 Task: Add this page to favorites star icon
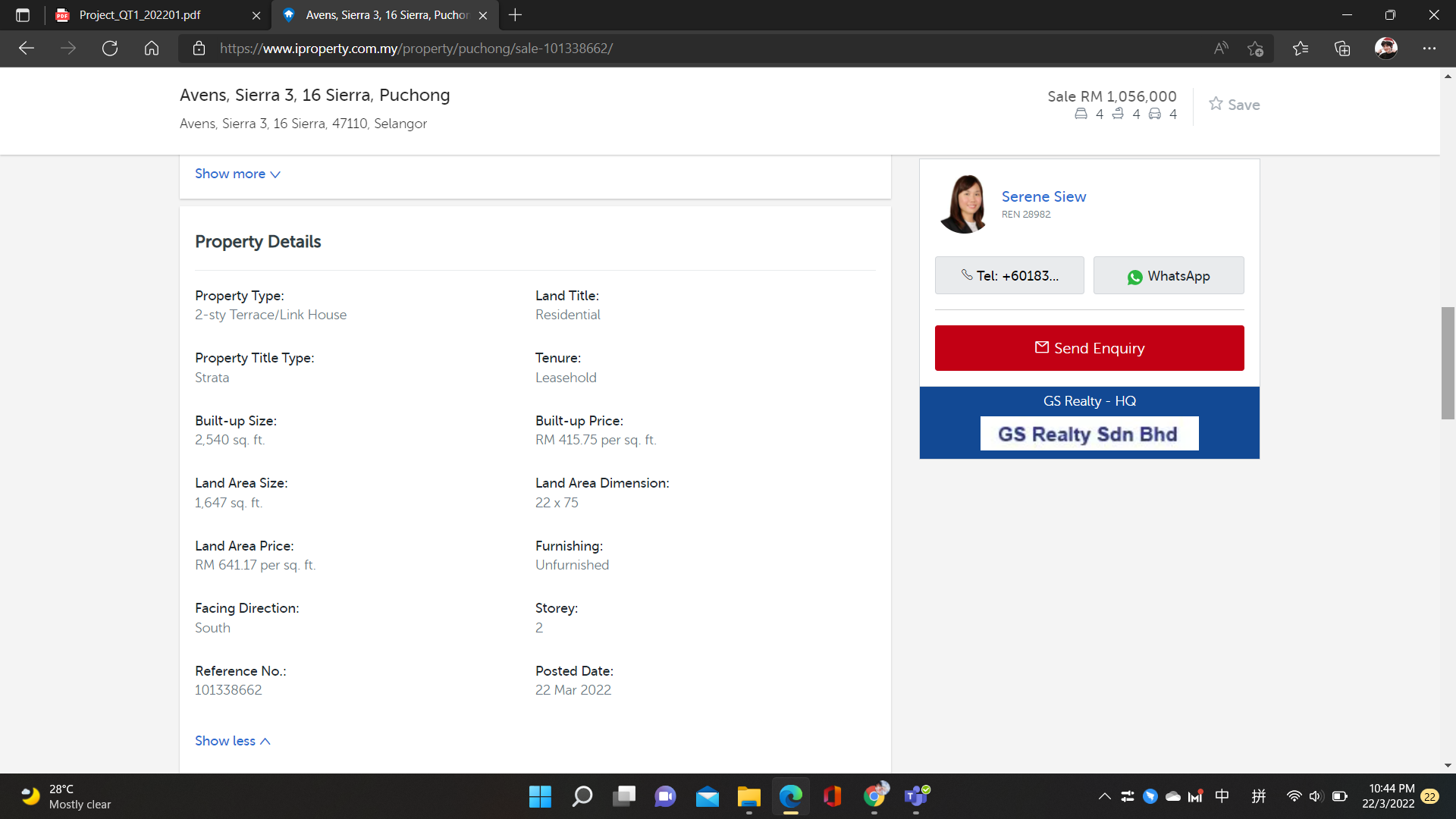[1255, 49]
